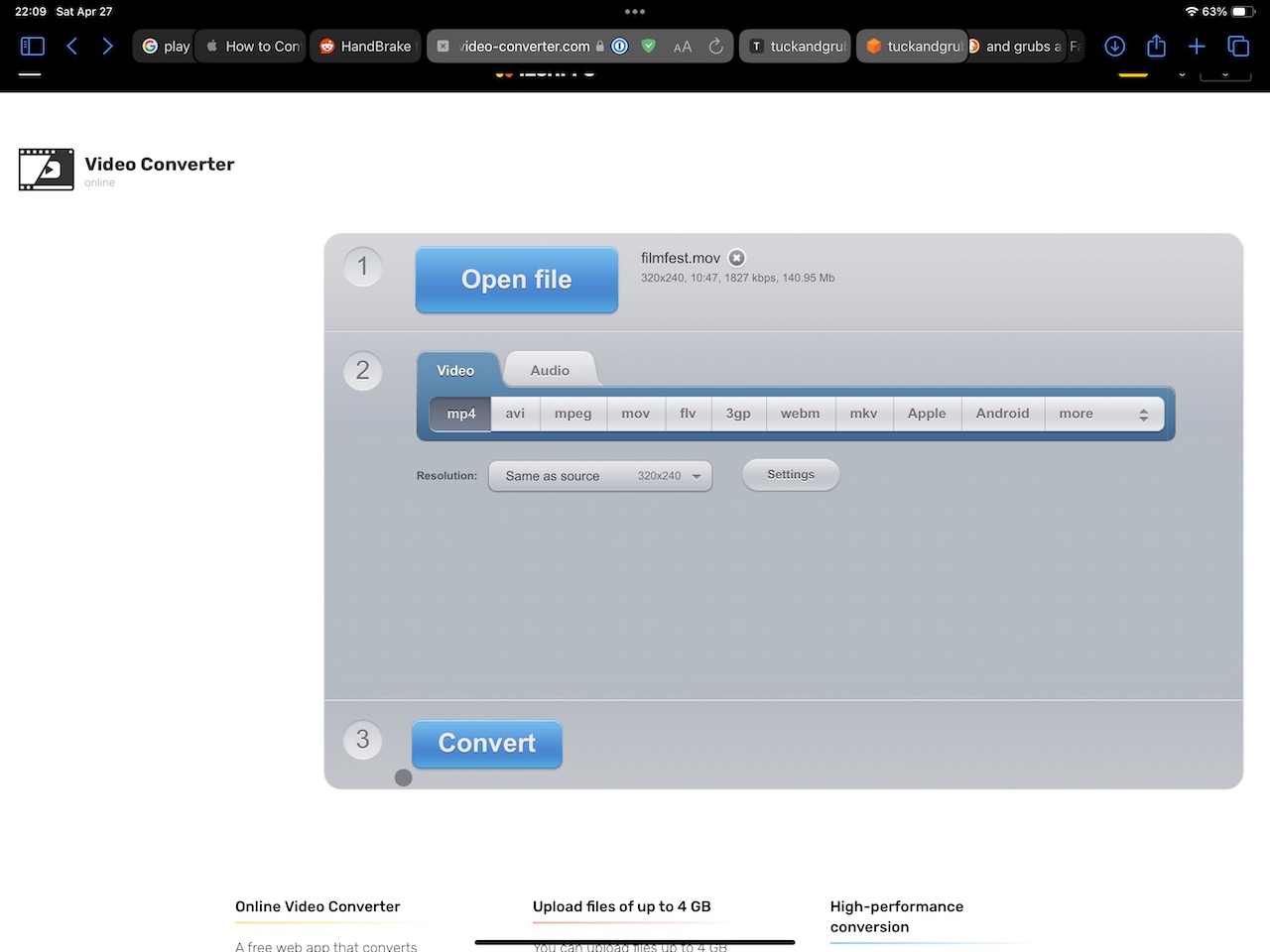Toggle the Safari sidebar panel
The image size is (1270, 952).
[33, 47]
